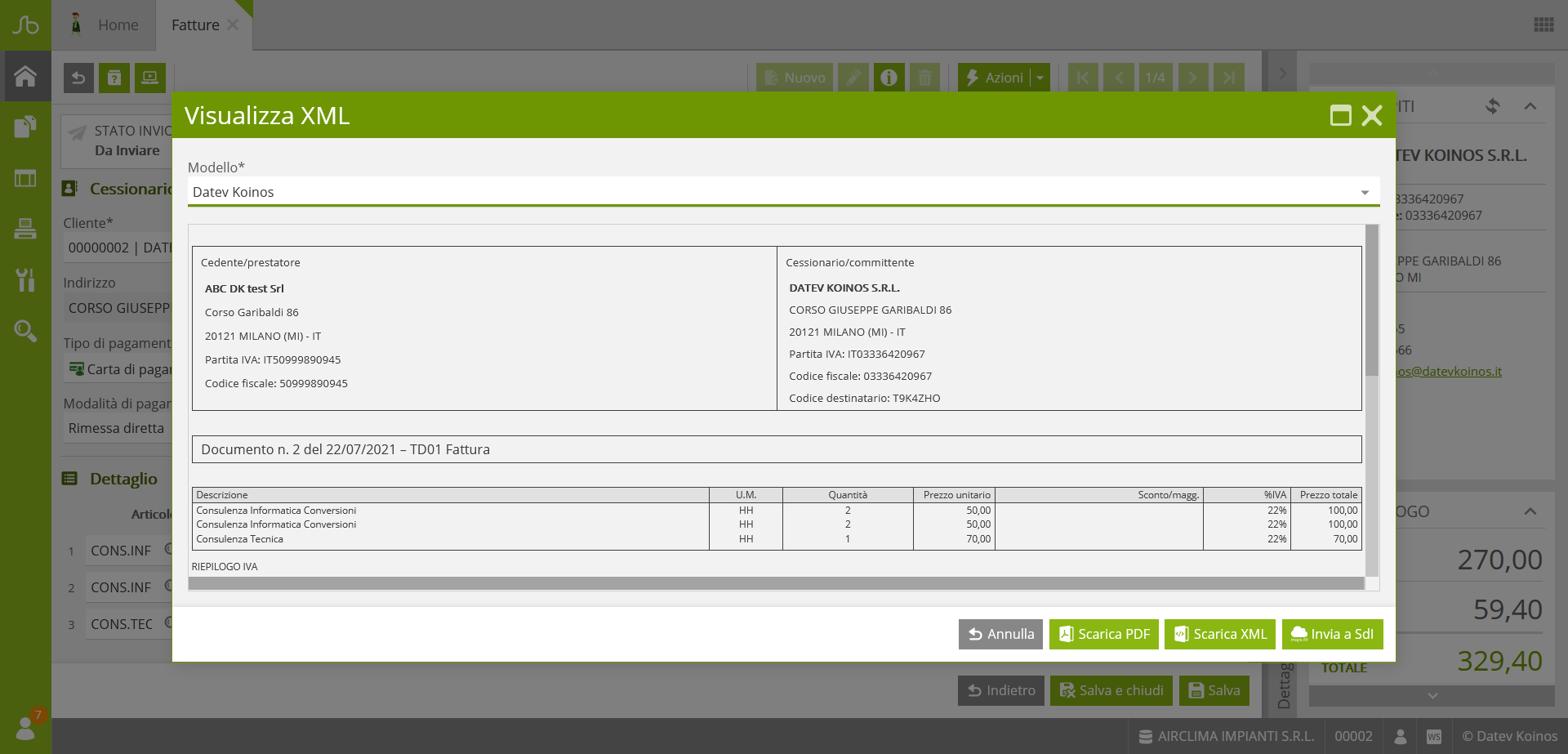Open the tools icon in left sidebar
This screenshot has height=754, width=1568.
click(25, 279)
